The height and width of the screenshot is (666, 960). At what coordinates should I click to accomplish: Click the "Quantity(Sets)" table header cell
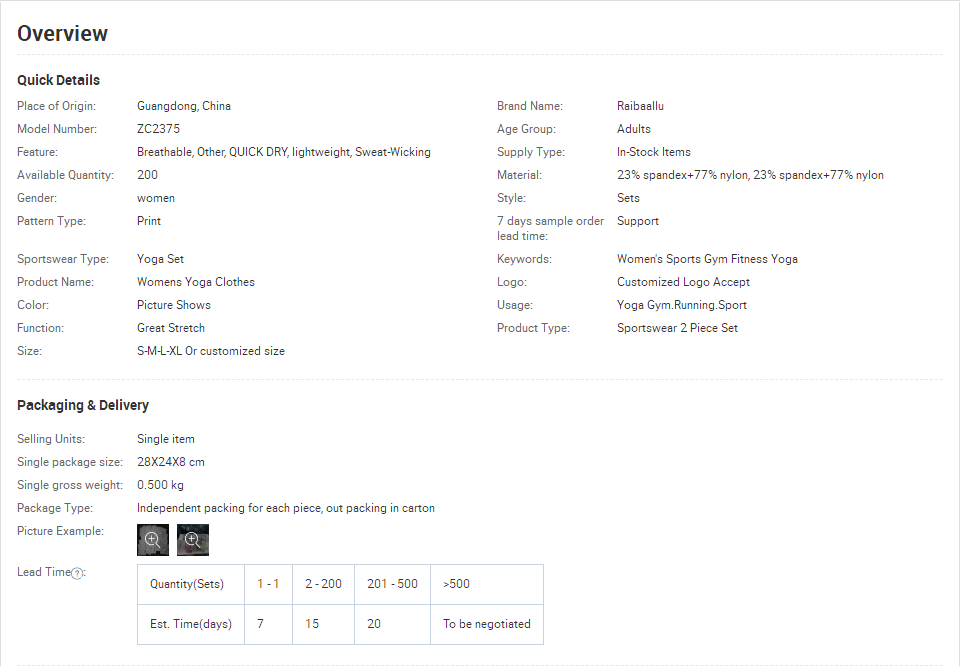coord(190,584)
